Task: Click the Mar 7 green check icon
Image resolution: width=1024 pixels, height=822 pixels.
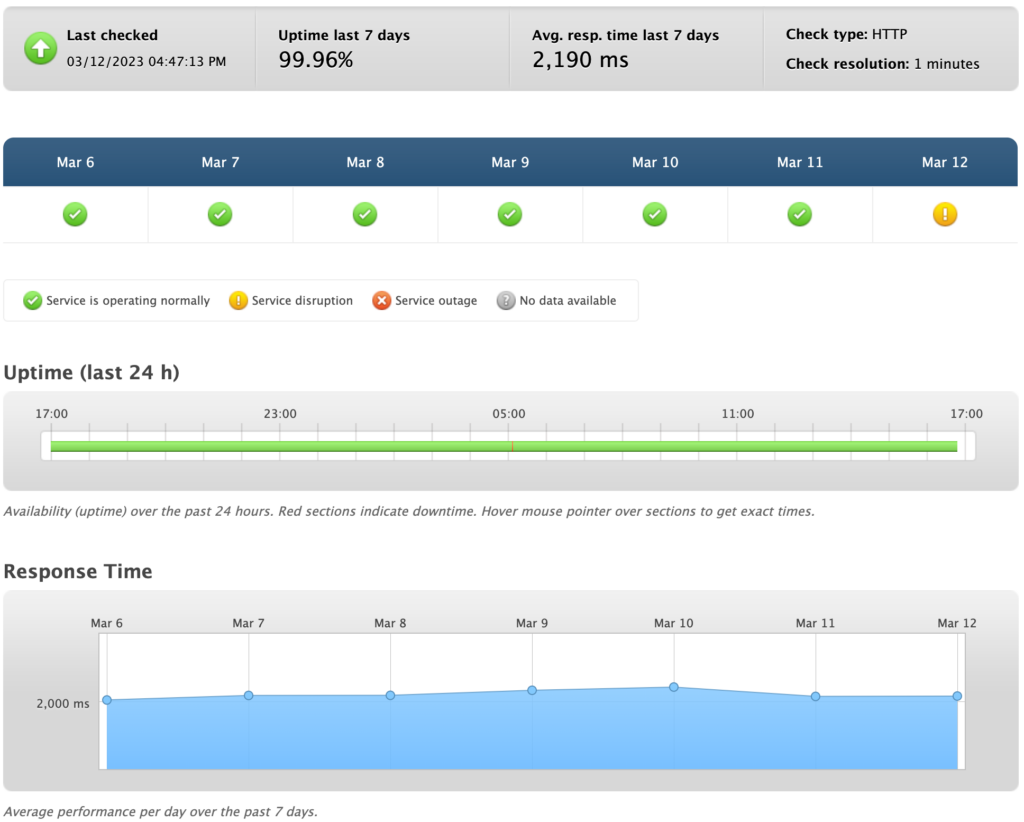Action: pos(220,214)
